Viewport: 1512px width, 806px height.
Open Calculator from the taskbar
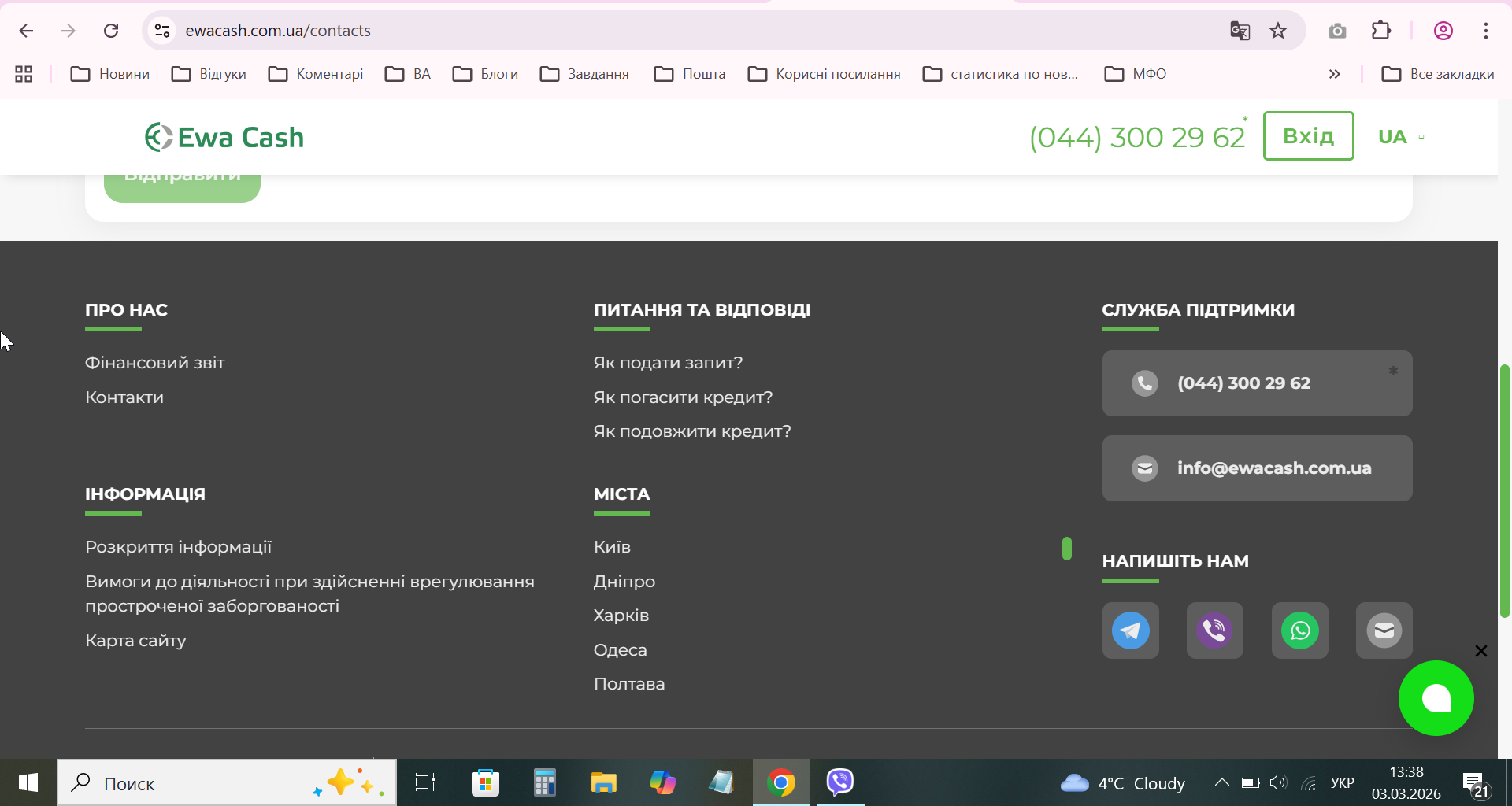pos(544,782)
